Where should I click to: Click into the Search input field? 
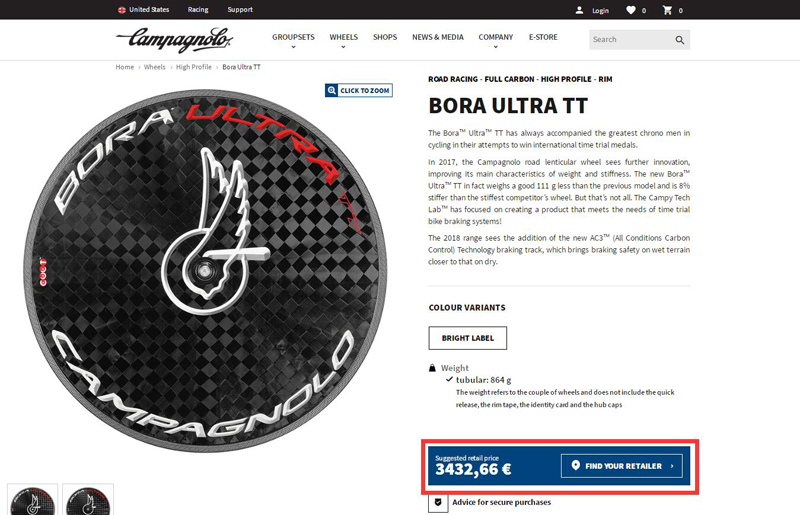click(x=632, y=40)
